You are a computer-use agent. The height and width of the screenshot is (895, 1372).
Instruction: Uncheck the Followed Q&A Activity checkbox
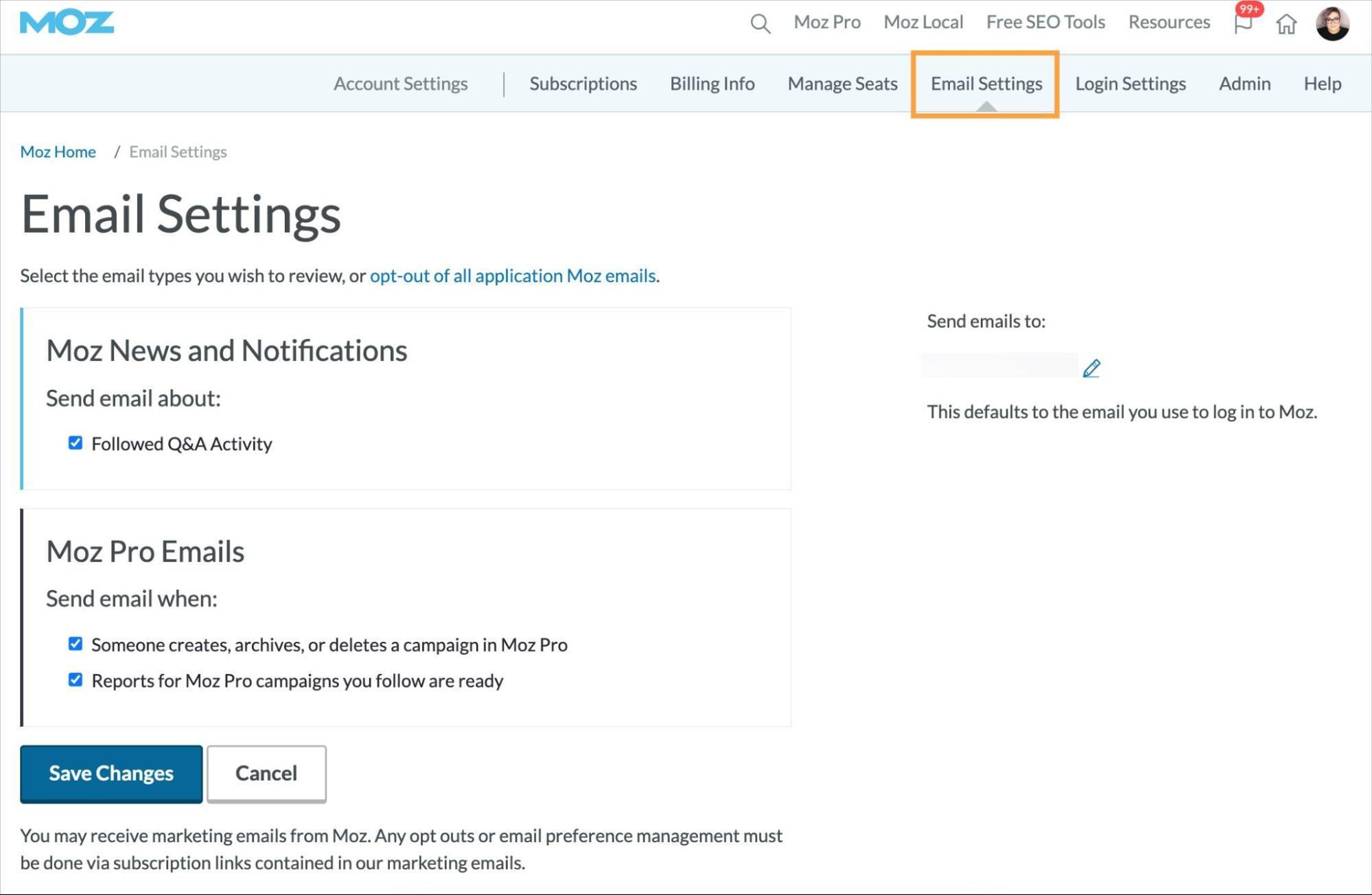point(75,443)
